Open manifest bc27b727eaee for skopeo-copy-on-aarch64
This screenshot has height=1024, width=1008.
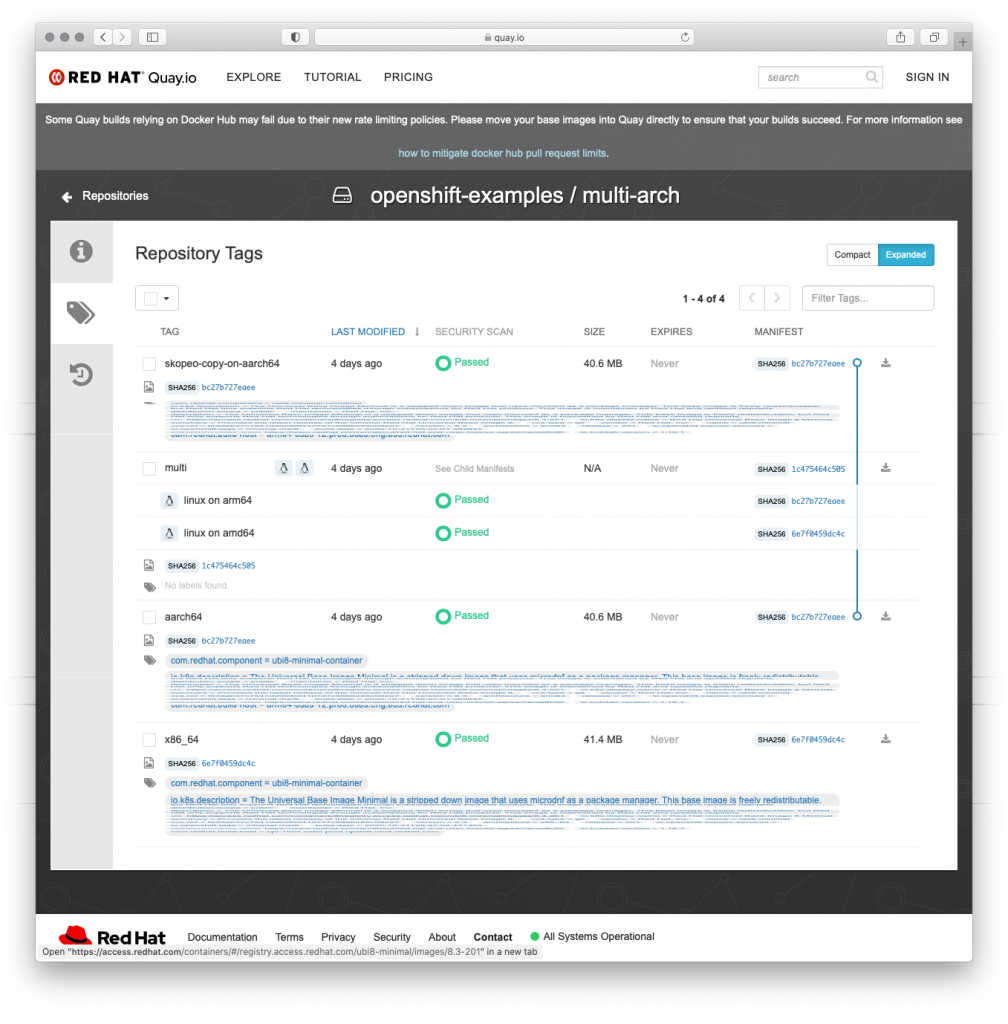pyautogui.click(x=818, y=364)
